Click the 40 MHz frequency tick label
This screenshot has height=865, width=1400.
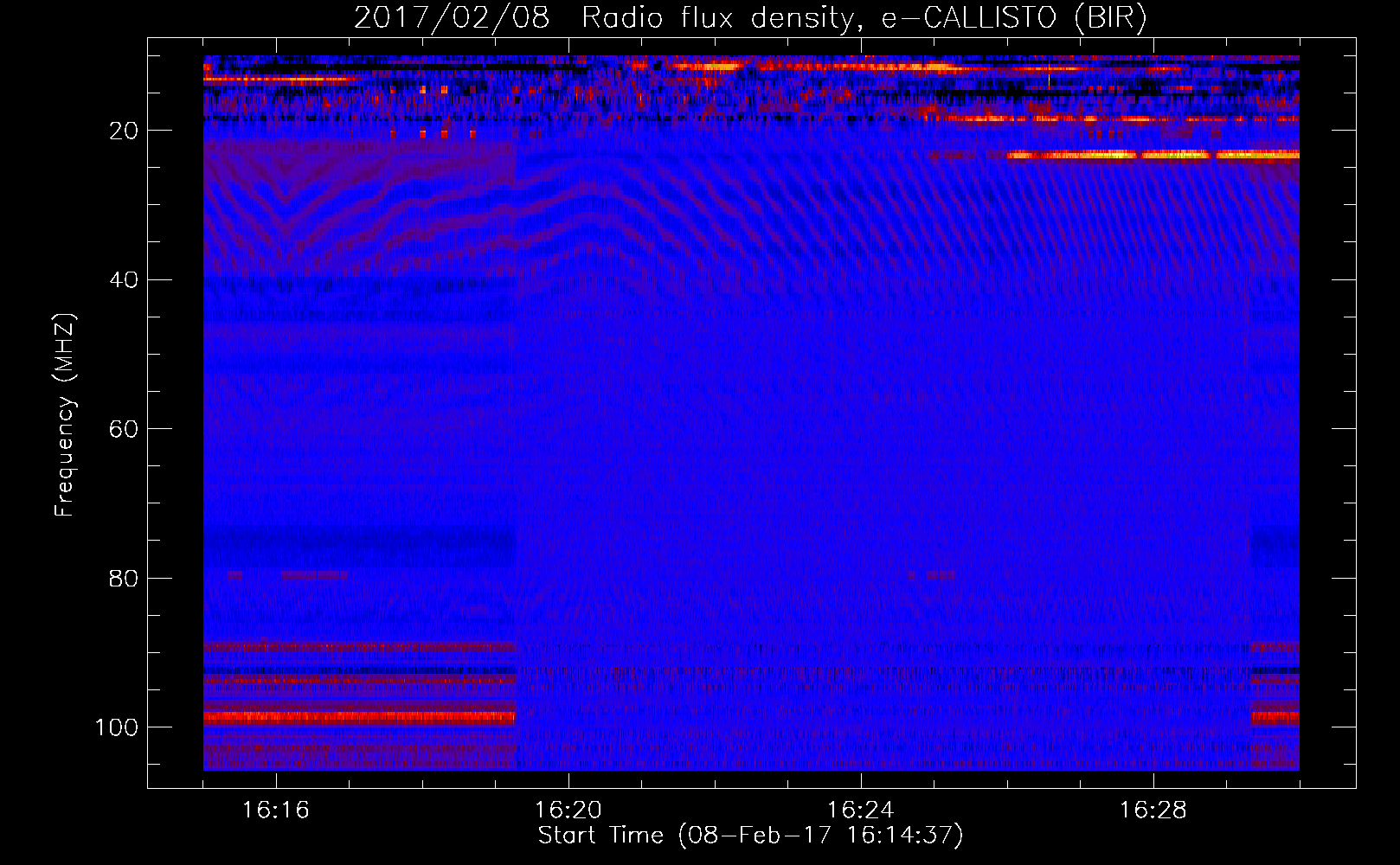point(124,280)
